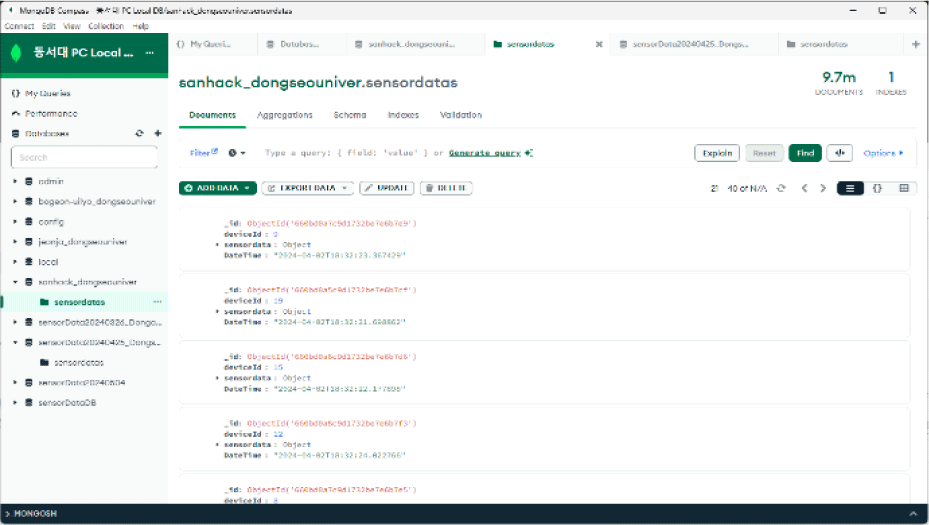The width and height of the screenshot is (929, 525).
Task: Expand the sensorDataDB database
Action: (15, 403)
